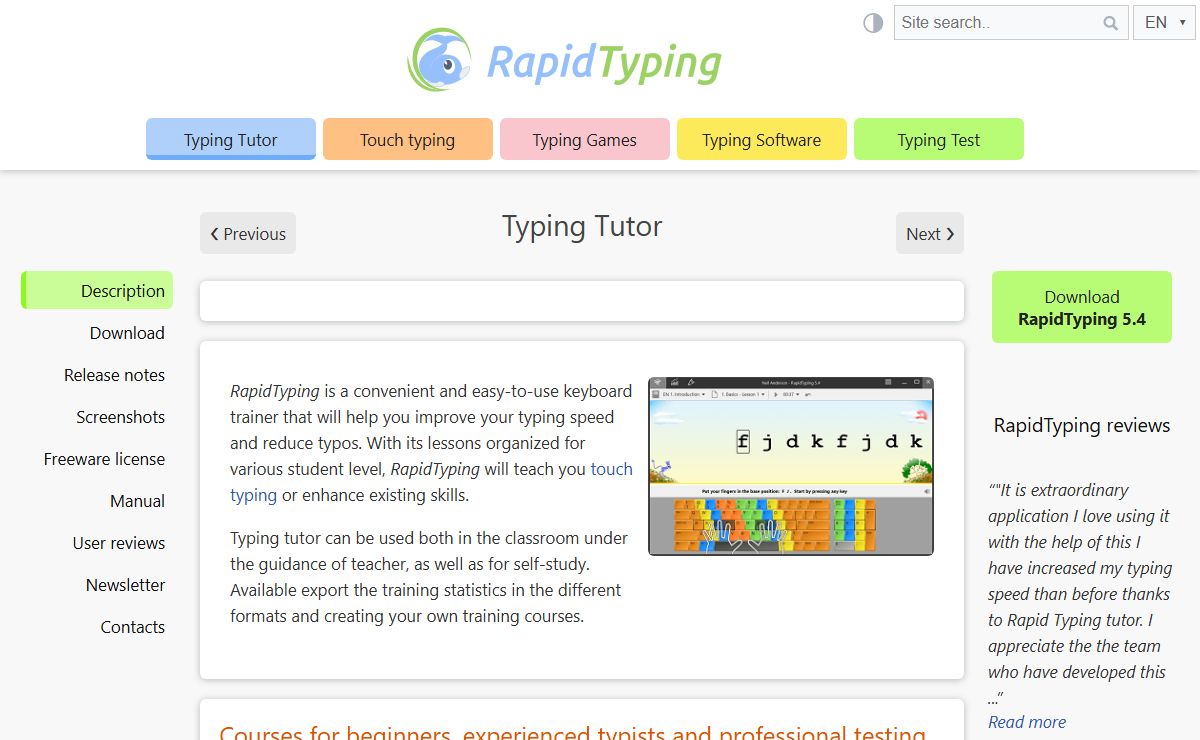Select Description in the sidebar

97,290
